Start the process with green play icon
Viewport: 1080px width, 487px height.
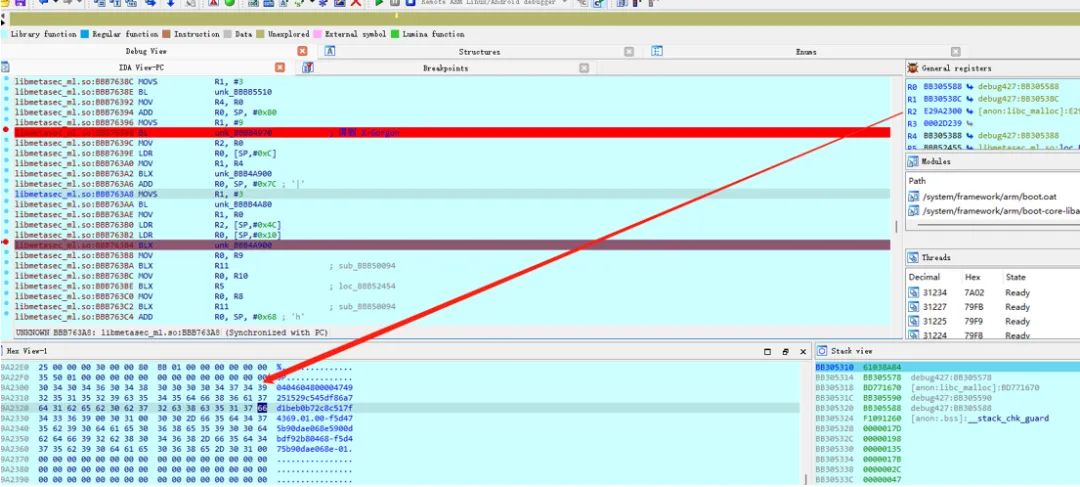pyautogui.click(x=378, y=3)
